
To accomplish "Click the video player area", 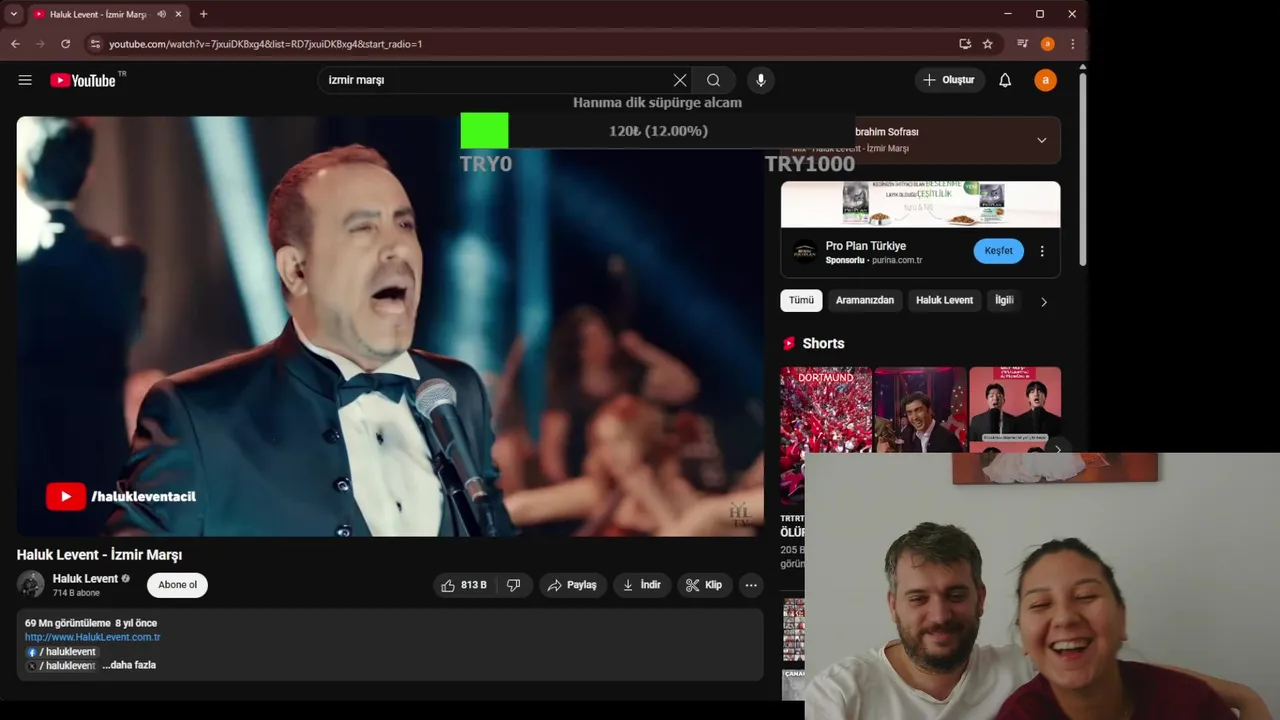I will [390, 326].
